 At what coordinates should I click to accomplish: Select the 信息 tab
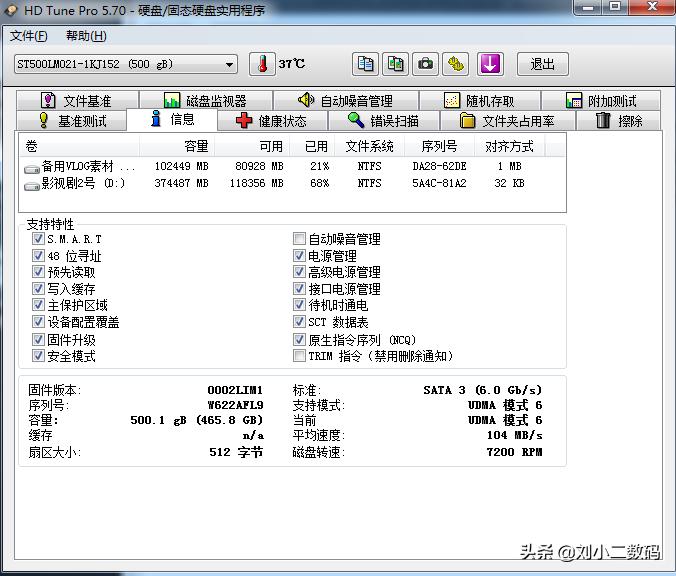(172, 119)
